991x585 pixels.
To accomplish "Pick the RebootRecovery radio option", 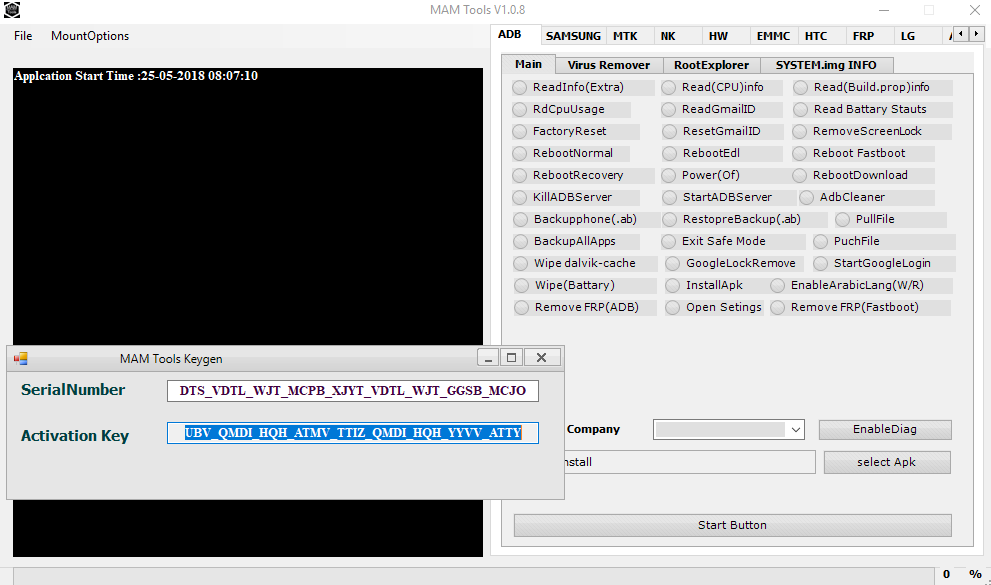I will point(520,175).
